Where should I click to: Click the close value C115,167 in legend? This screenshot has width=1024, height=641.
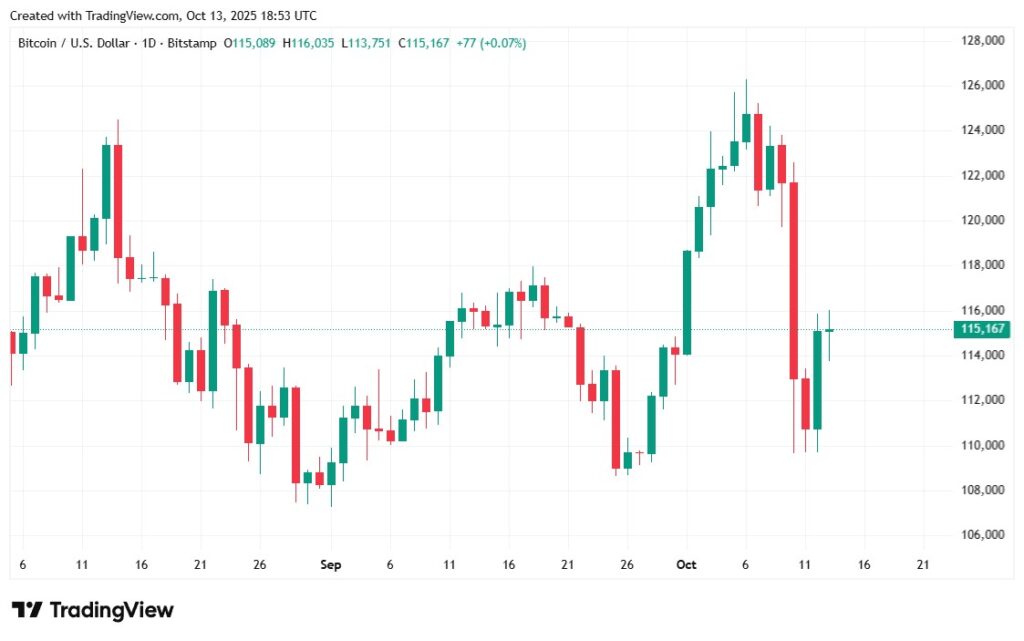click(x=426, y=43)
